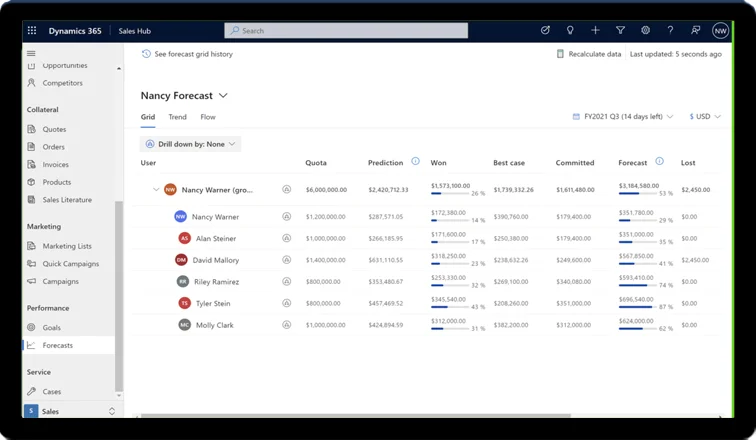The width and height of the screenshot is (756, 440).
Task: Click the Search input field
Action: coord(346,31)
